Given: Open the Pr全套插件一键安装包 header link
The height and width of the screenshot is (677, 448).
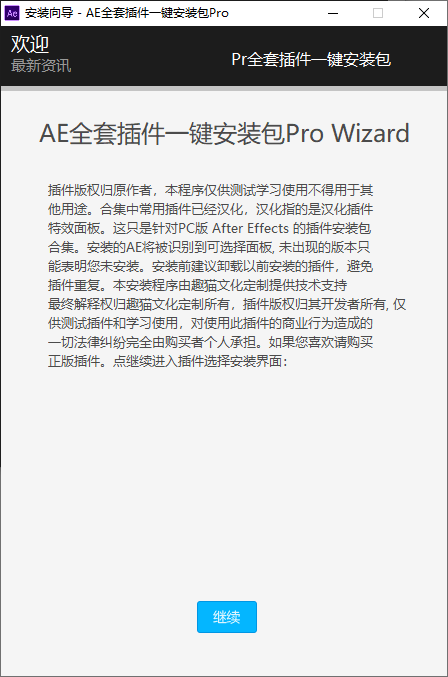Looking at the screenshot, I should 311,59.
